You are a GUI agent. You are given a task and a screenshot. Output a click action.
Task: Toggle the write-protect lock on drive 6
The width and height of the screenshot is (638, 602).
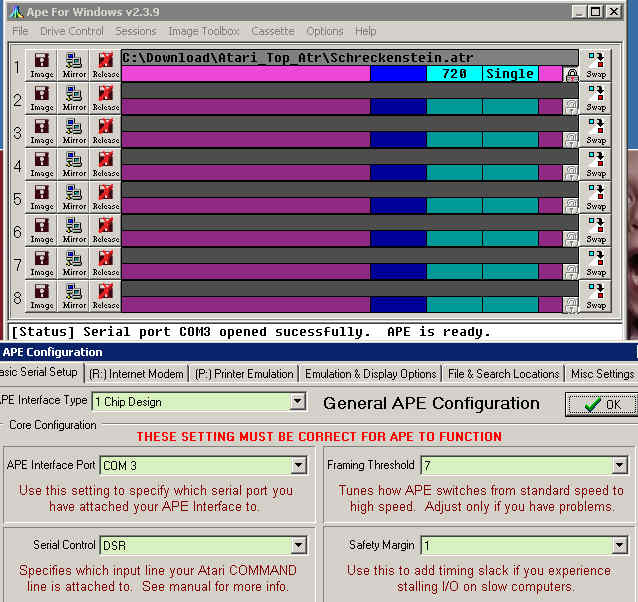pos(571,239)
